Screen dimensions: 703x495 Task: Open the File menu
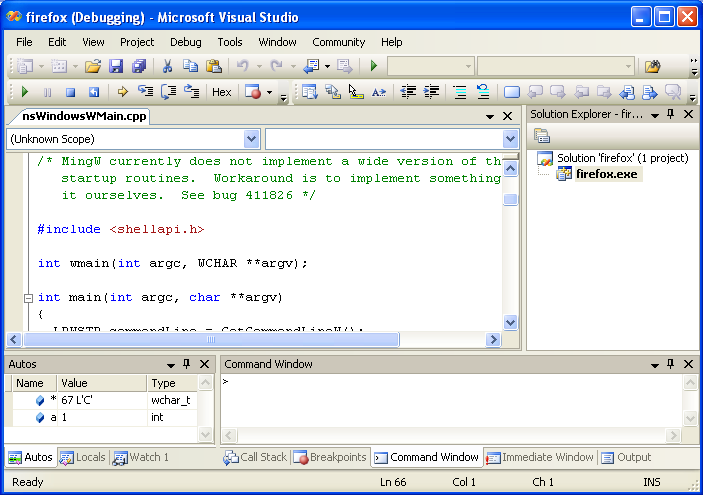[x=24, y=42]
